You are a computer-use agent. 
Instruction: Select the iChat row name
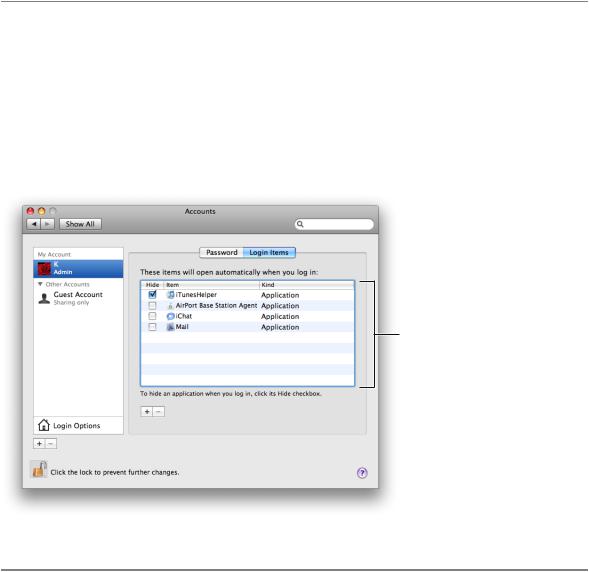(x=184, y=316)
